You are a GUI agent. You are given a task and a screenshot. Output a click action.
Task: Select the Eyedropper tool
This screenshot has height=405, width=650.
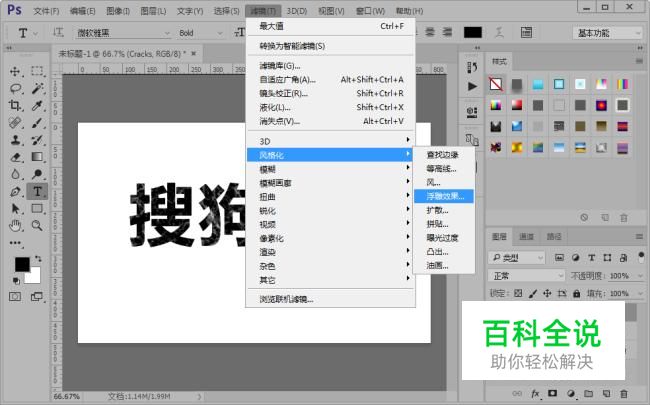point(37,105)
